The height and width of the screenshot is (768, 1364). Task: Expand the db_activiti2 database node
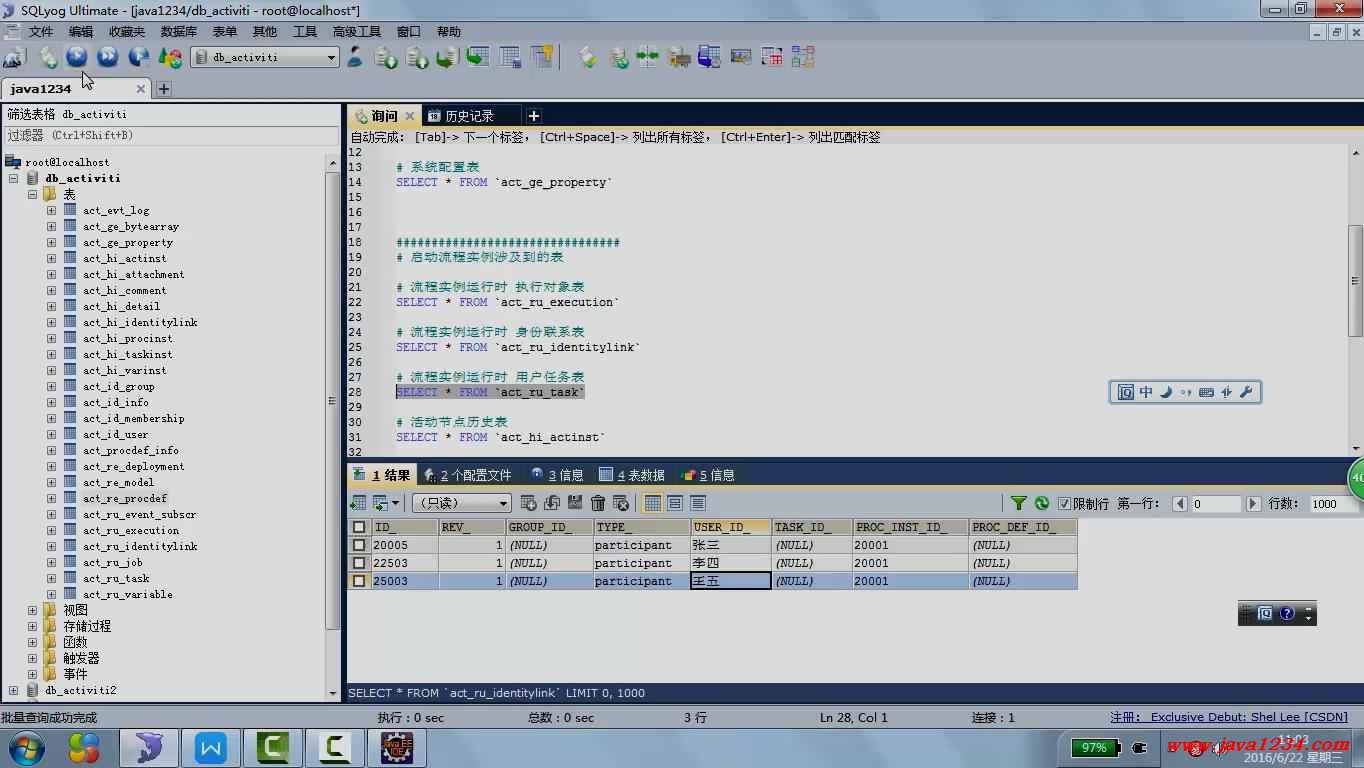[x=14, y=690]
